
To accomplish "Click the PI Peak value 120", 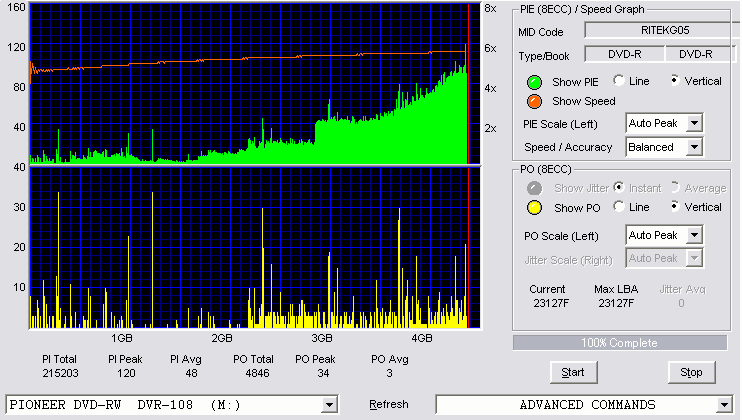I will [126, 373].
